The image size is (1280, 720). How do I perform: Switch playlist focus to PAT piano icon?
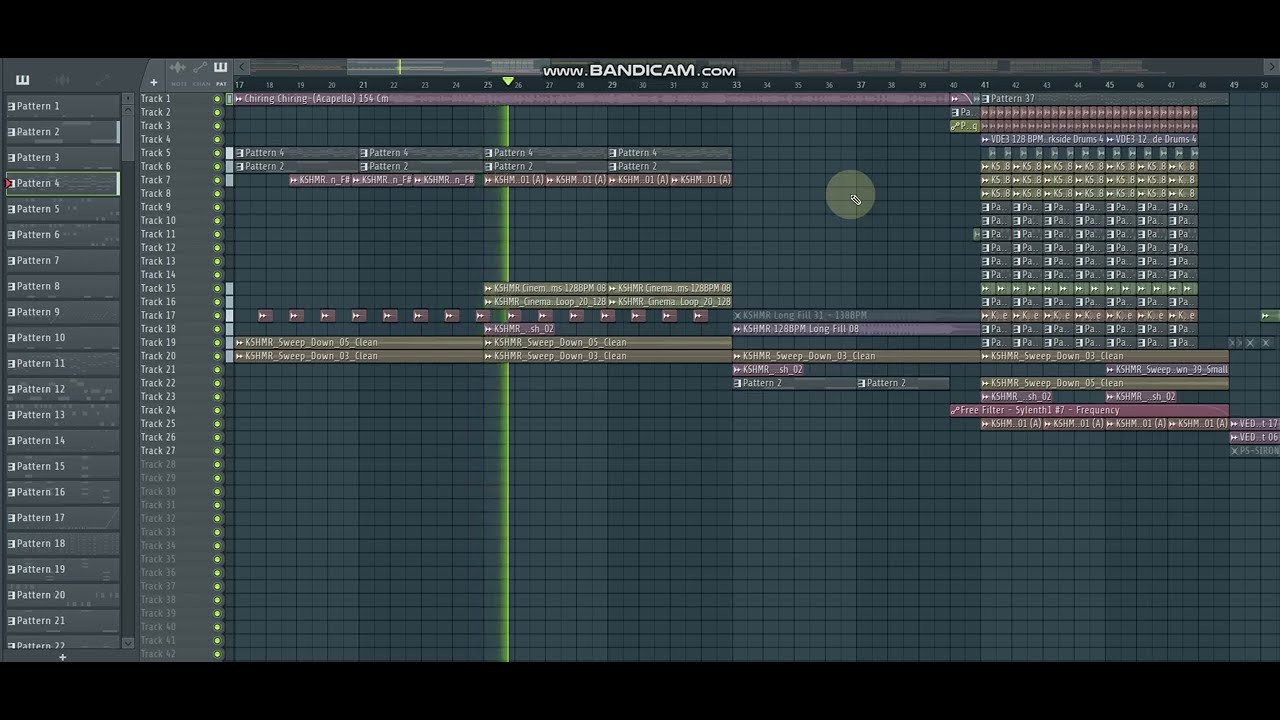pos(220,68)
